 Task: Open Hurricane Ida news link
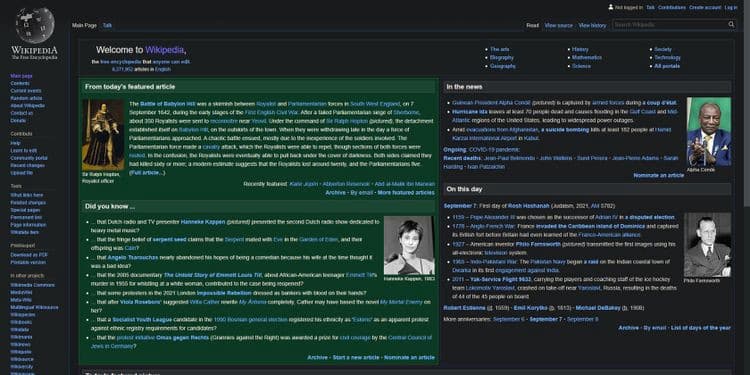pos(470,111)
